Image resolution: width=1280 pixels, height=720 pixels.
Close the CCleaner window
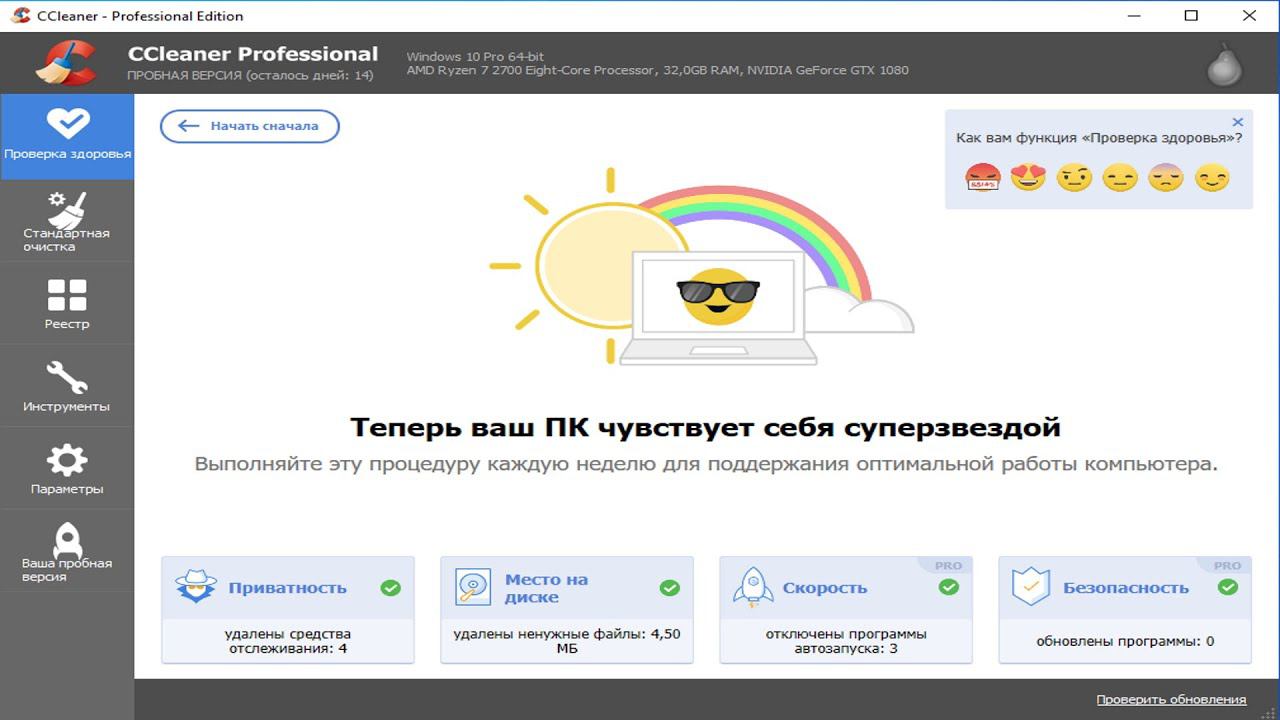(x=1250, y=16)
